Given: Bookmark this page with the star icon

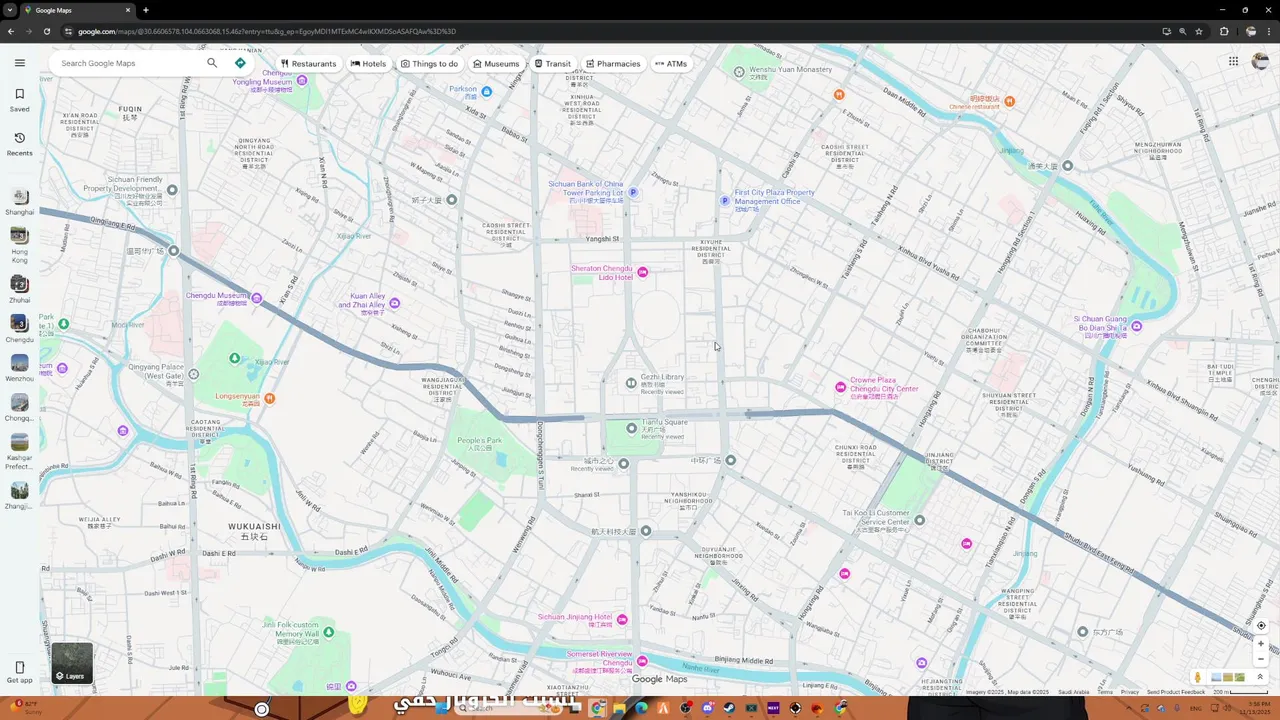Looking at the screenshot, I should [x=1199, y=31].
